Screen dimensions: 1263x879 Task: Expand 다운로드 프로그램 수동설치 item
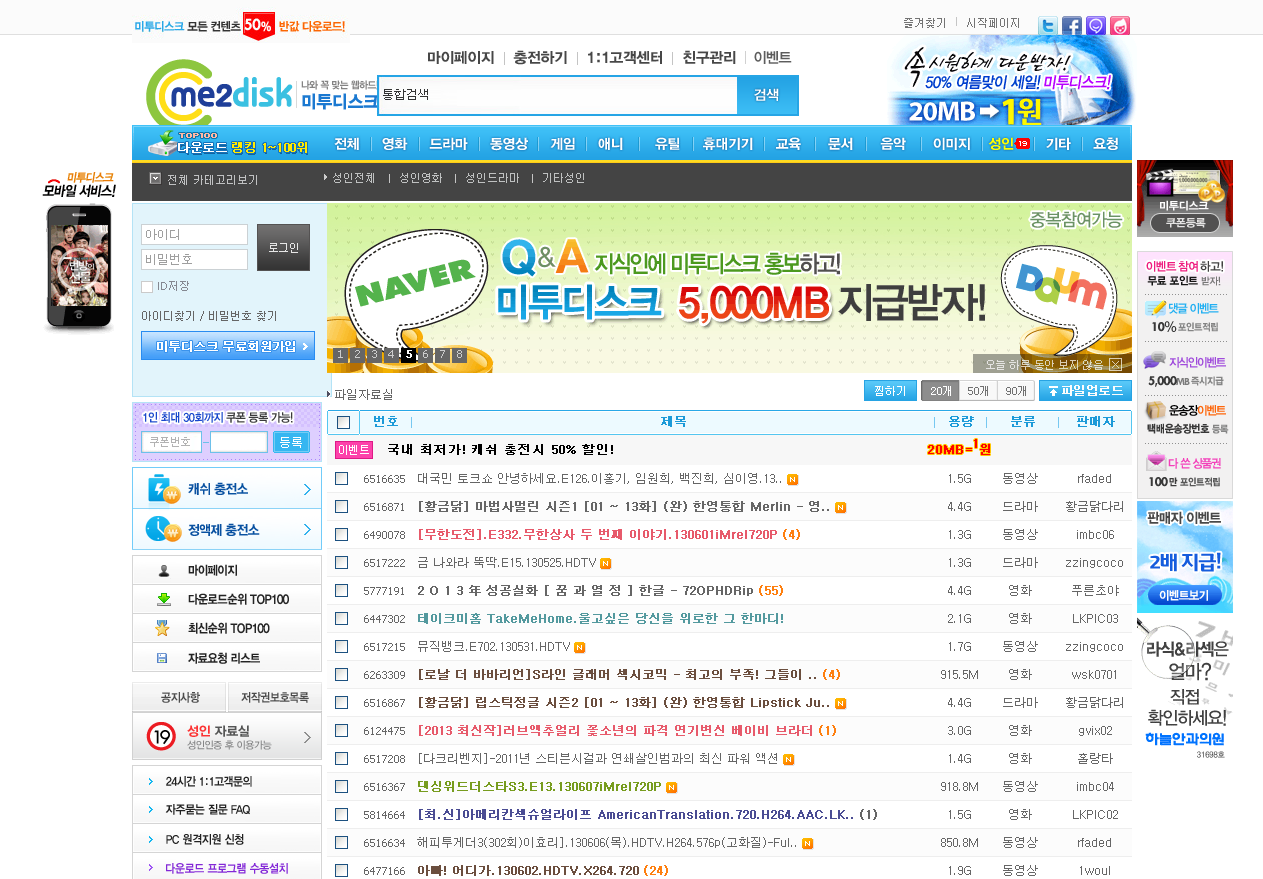click(x=227, y=867)
